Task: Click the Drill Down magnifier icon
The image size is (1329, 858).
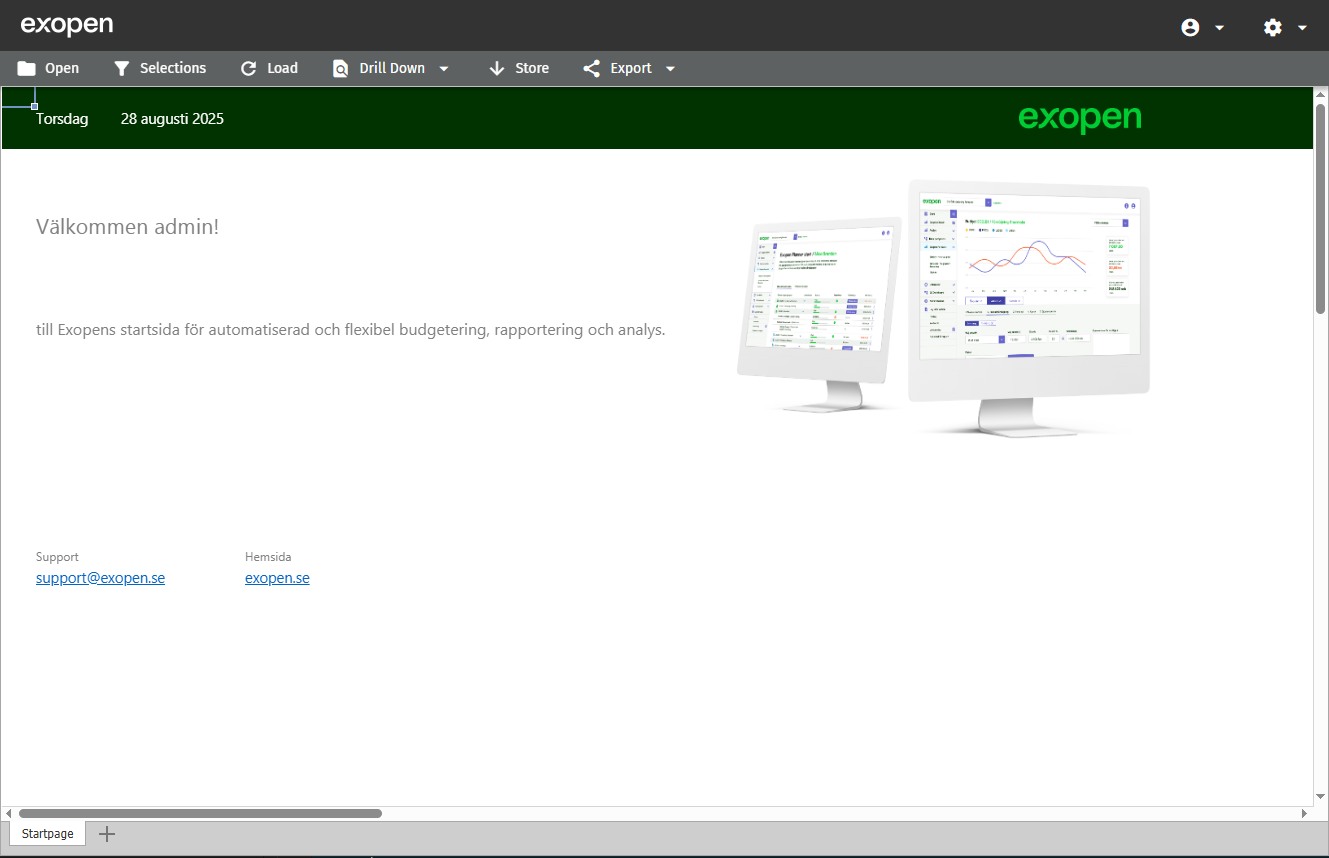Action: [x=341, y=68]
